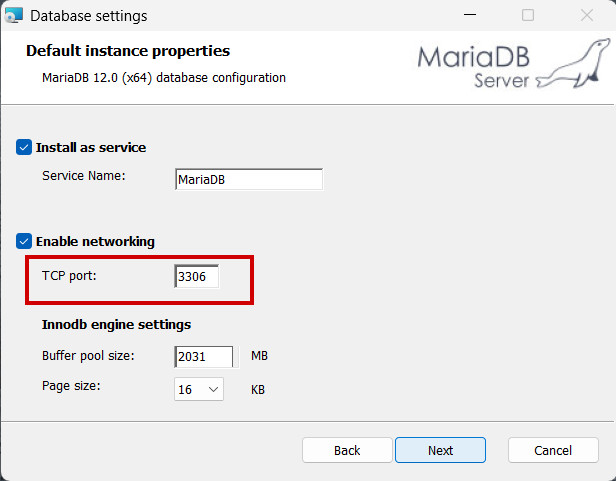616x481 pixels.
Task: Click the installer icon in title bar
Action: [x=13, y=15]
